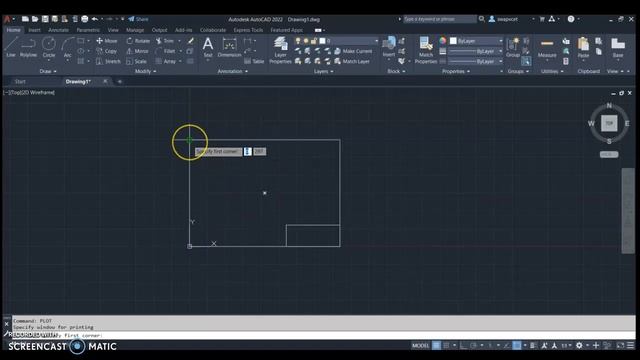Click the Undo arrow in quick access toolbar
This screenshot has width=640, height=360.
95,19
